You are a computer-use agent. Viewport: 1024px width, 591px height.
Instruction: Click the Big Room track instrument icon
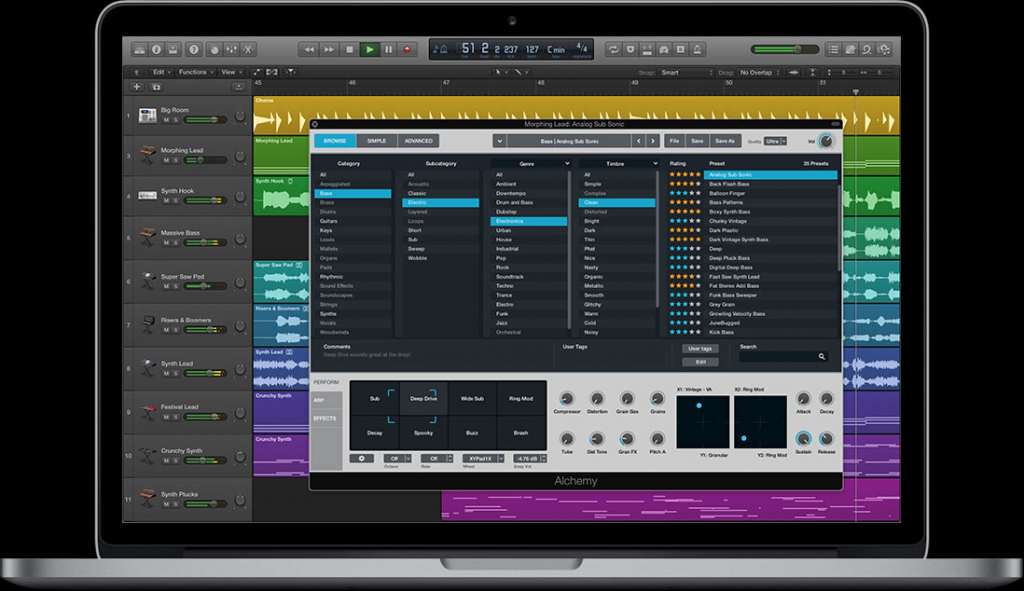tap(147, 116)
